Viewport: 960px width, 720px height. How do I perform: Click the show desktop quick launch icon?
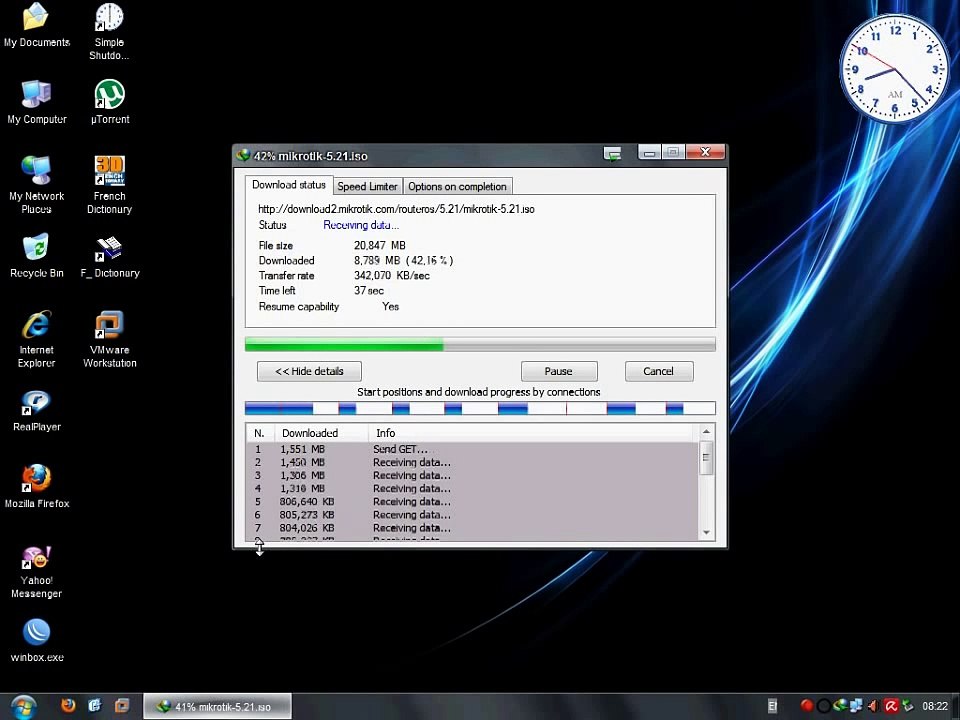click(x=95, y=706)
